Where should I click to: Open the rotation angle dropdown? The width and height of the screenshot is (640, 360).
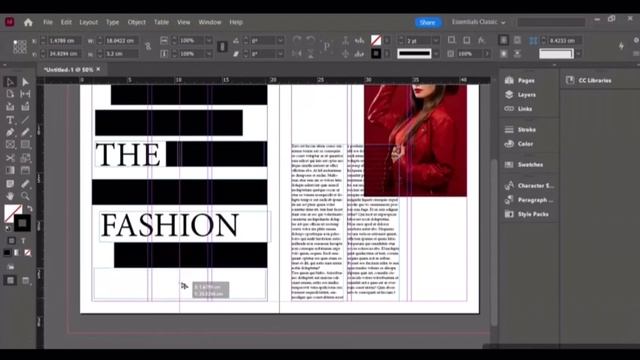pos(280,40)
